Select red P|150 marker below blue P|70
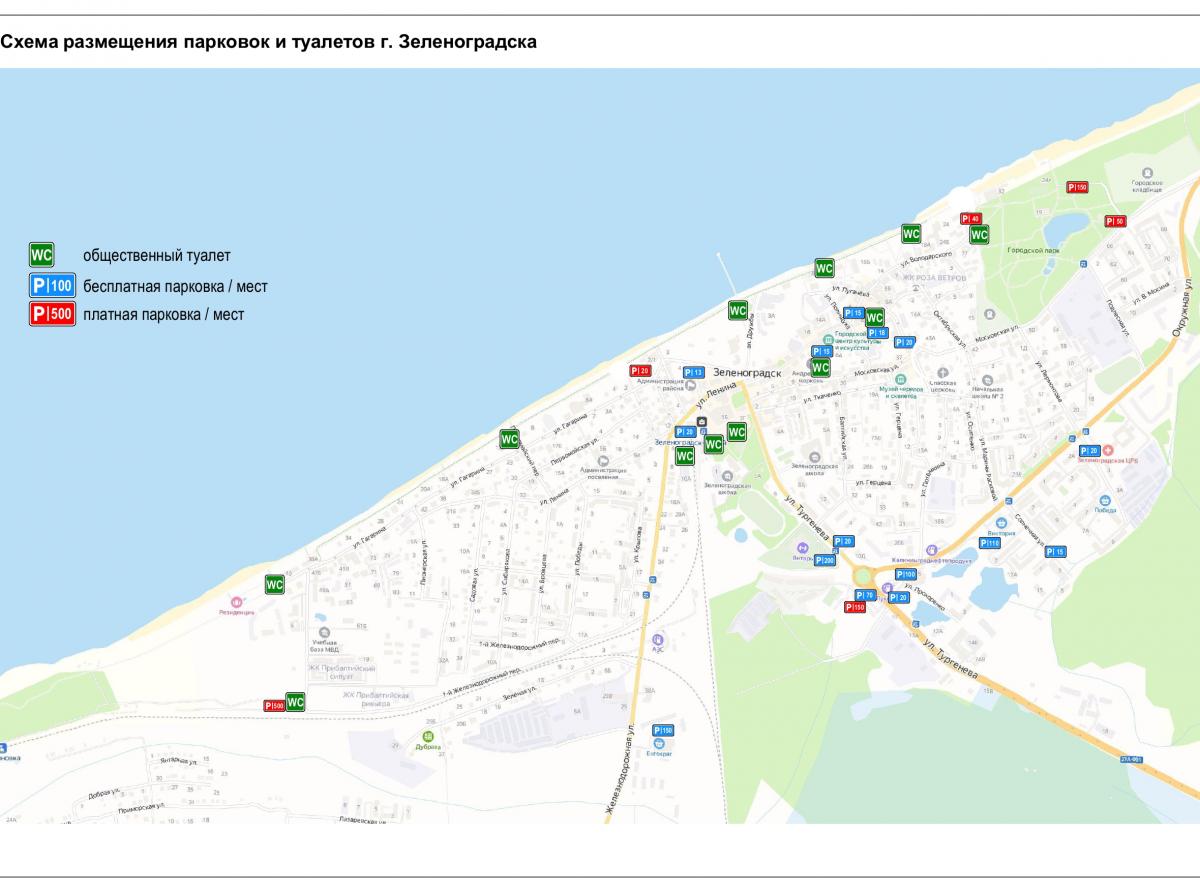Screen dimensions: 1200x892 (x=855, y=607)
